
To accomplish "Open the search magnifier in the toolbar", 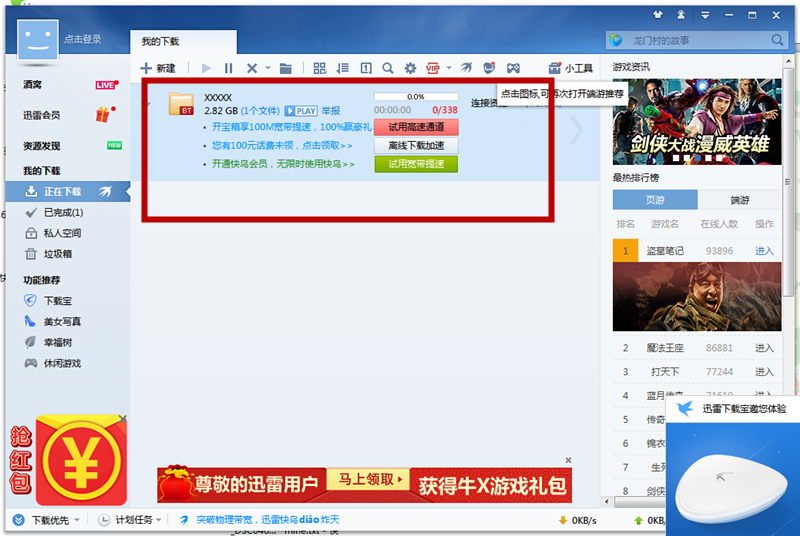I will tap(388, 68).
